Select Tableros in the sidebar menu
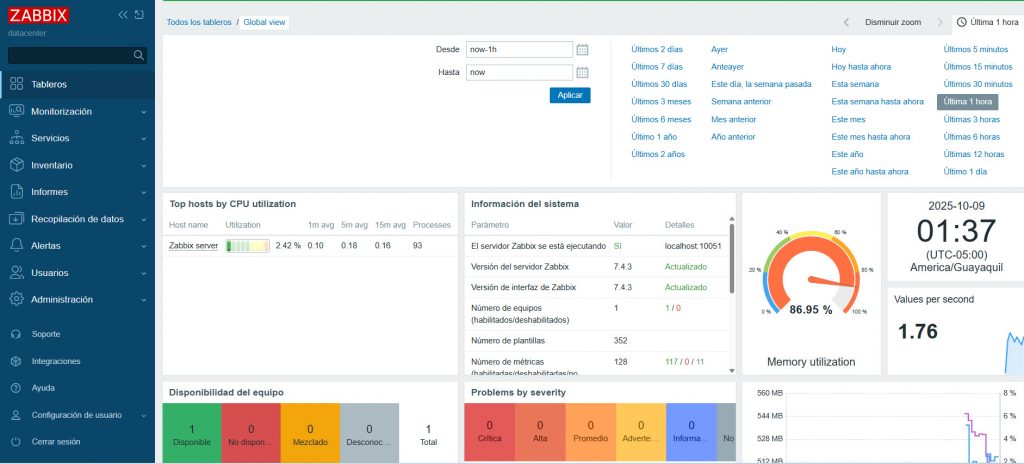This screenshot has height=464, width=1024. 49,85
